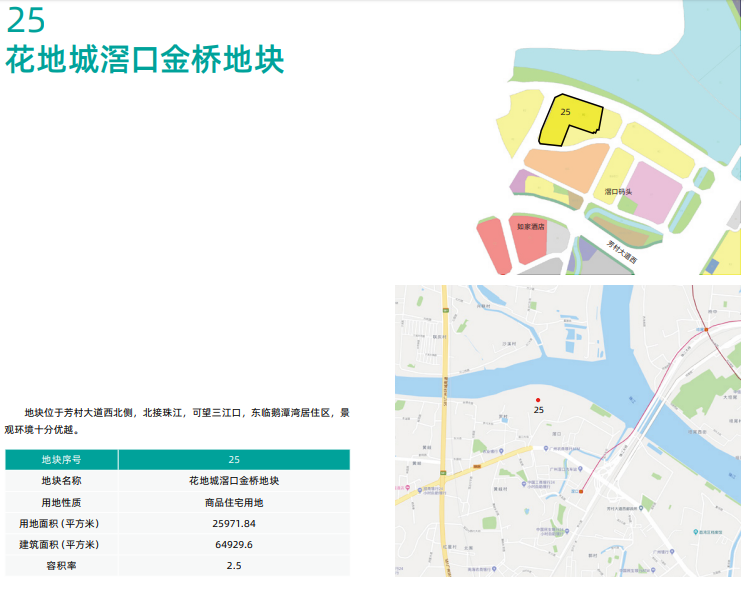Click the title 花地城滘口金桥地块
Screen dimensions: 744x598
[145, 60]
